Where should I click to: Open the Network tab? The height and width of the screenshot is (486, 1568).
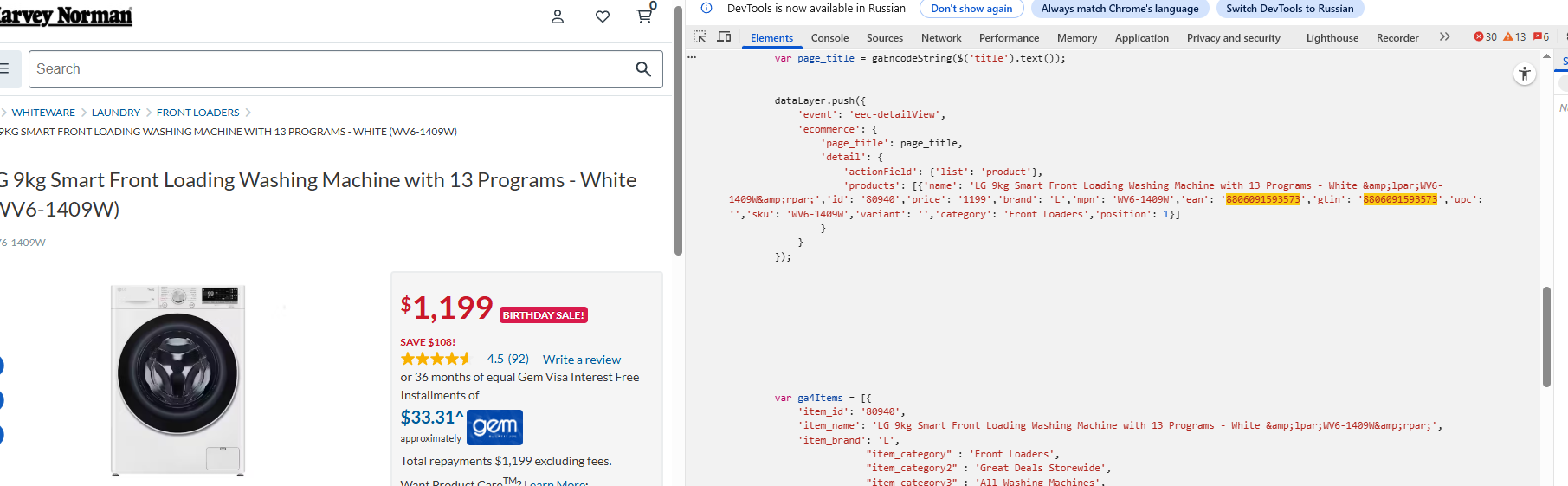[941, 38]
